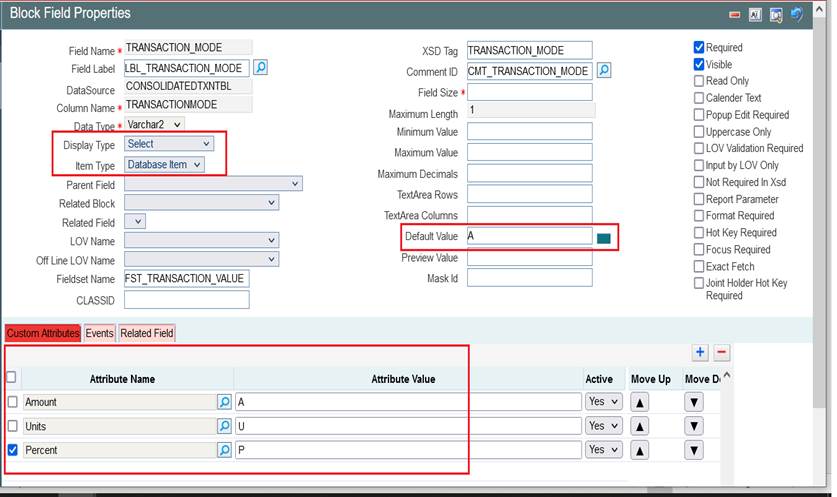Change the Active dropdown for the Amount row
This screenshot has height=497, width=837.
[x=604, y=401]
